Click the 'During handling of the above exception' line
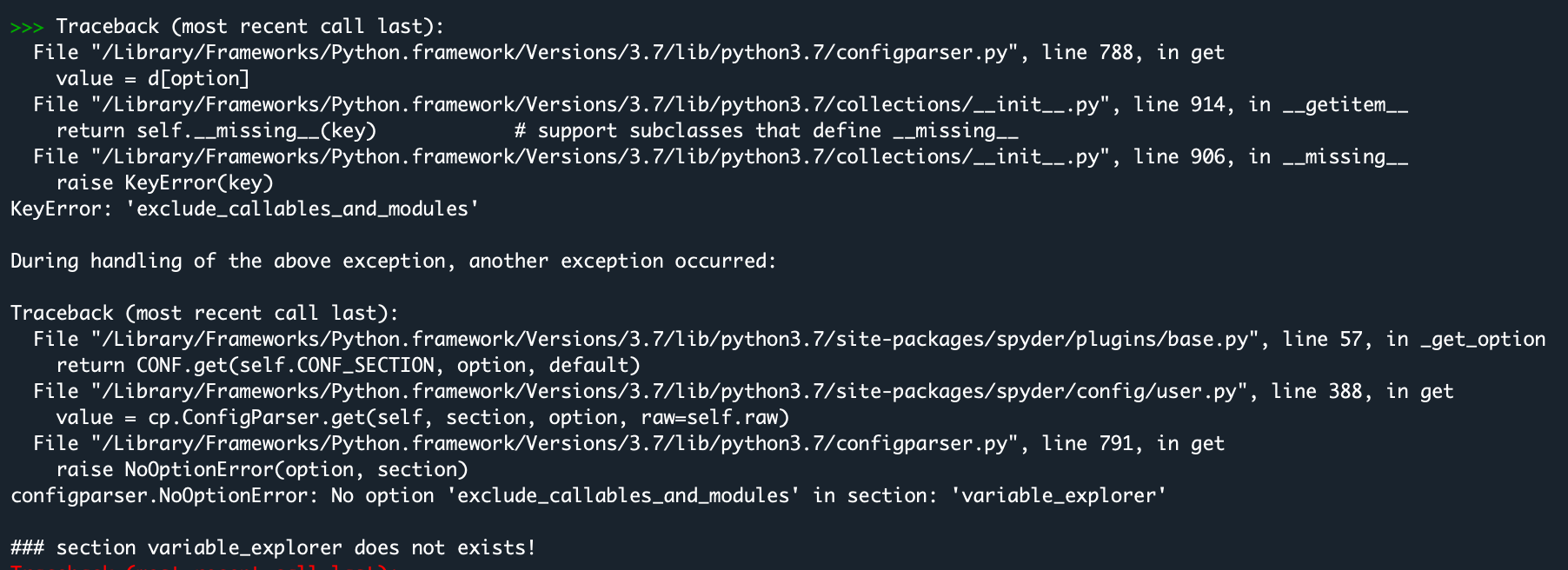The height and width of the screenshot is (570, 1568). coord(393,262)
